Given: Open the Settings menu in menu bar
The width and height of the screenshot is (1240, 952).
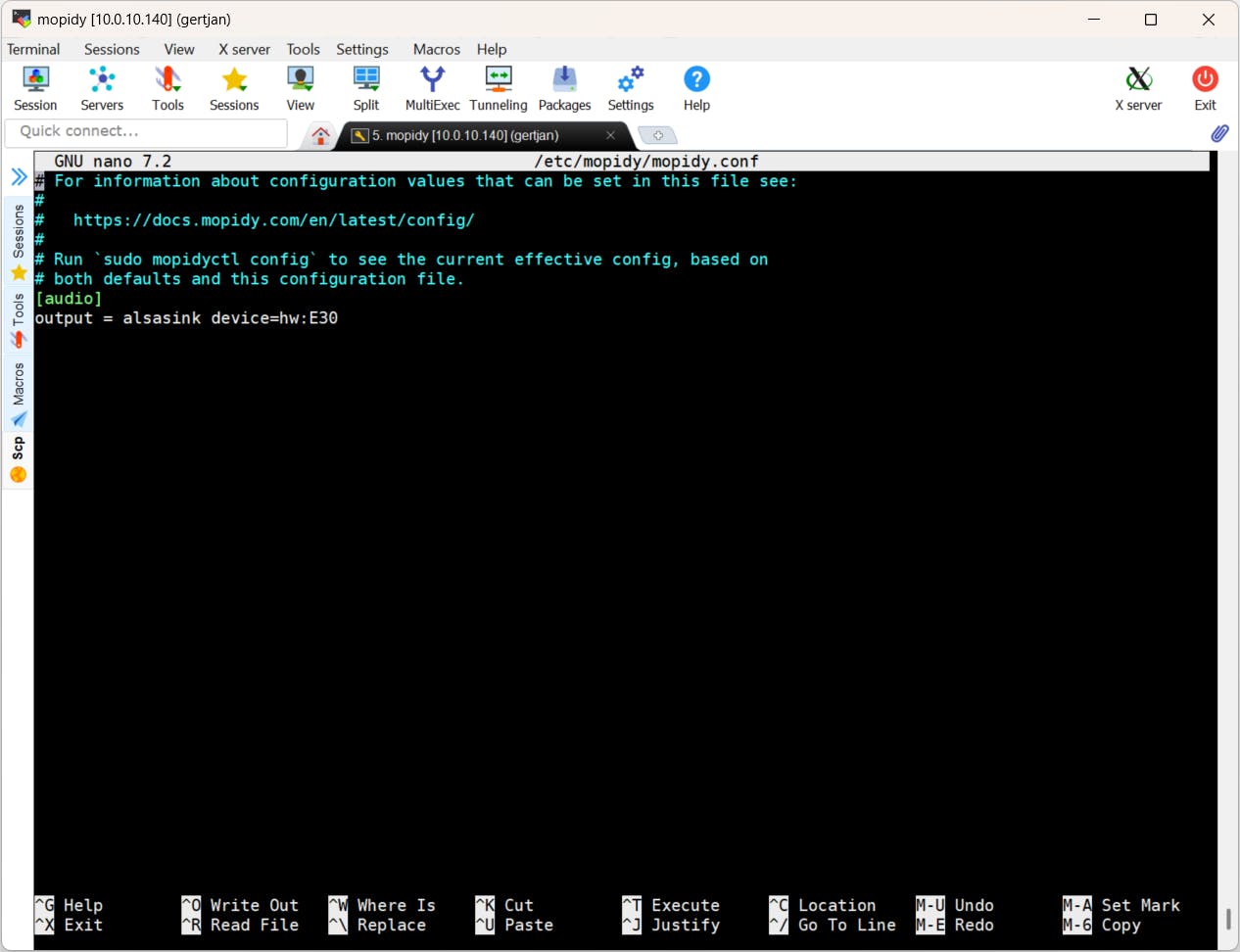Looking at the screenshot, I should pos(362,49).
